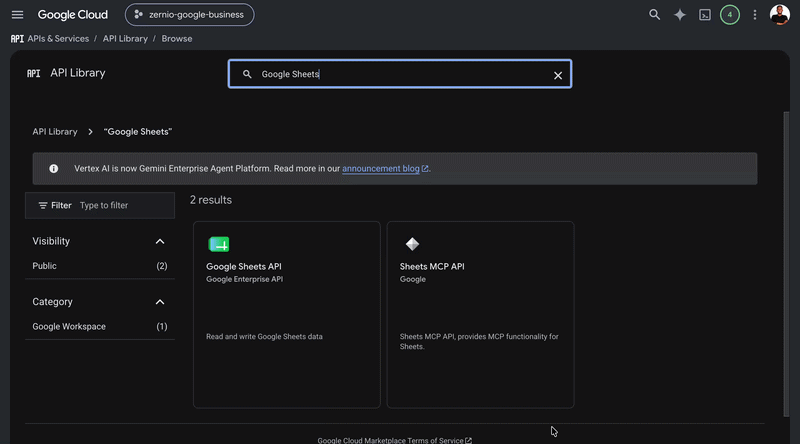Click the Google Cloud logo
The width and height of the screenshot is (800, 444).
(x=72, y=15)
